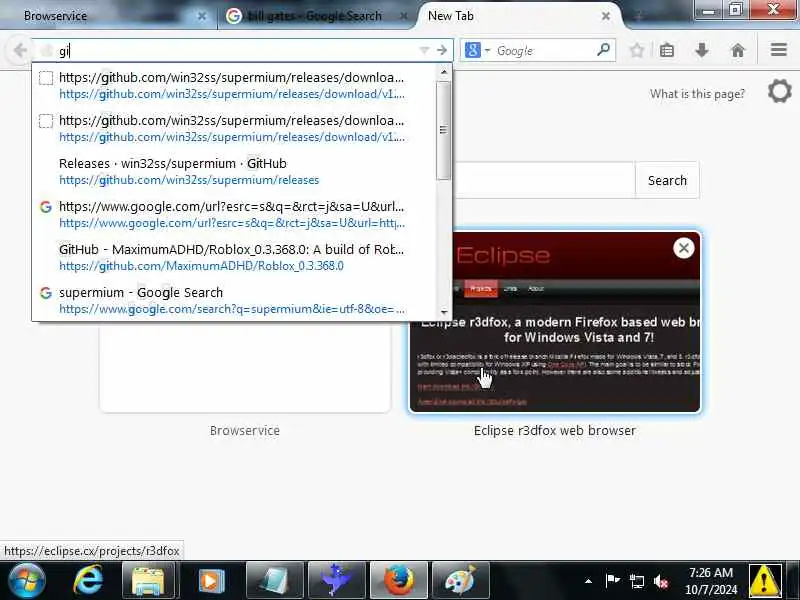
Task: Open Windows Media Player from taskbar
Action: (x=210, y=580)
